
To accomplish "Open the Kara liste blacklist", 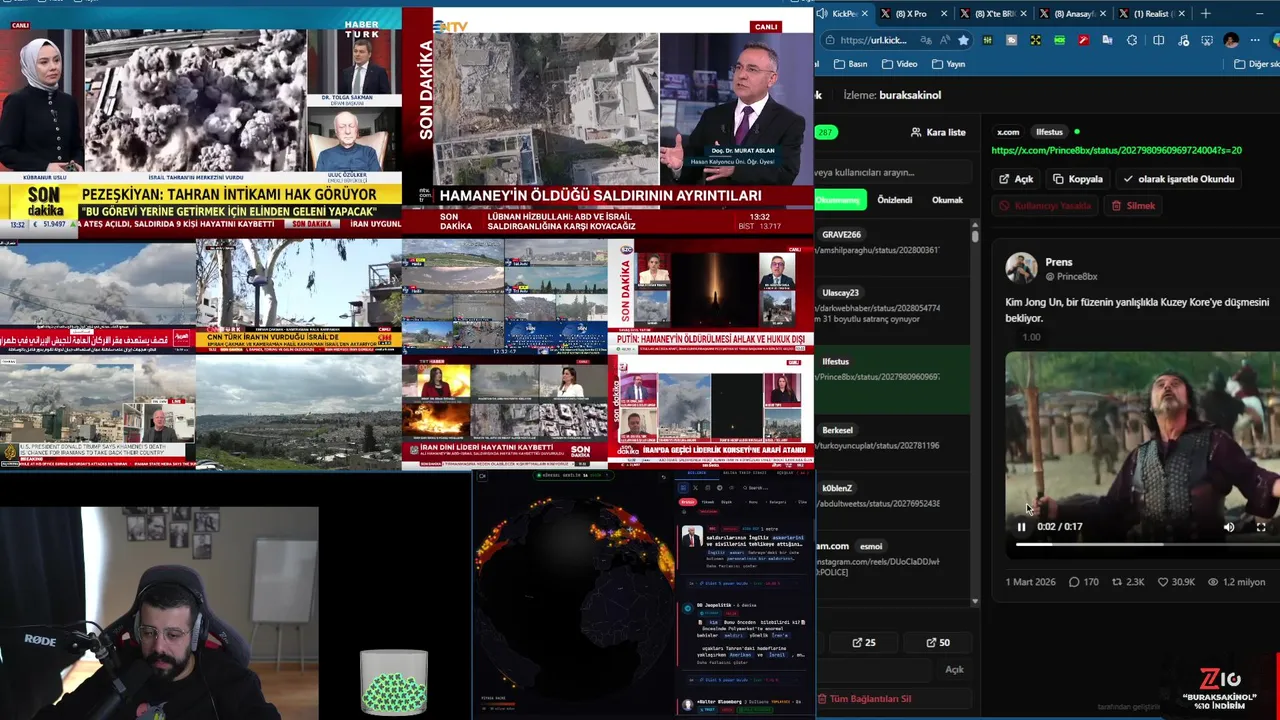I will pyautogui.click(x=938, y=132).
